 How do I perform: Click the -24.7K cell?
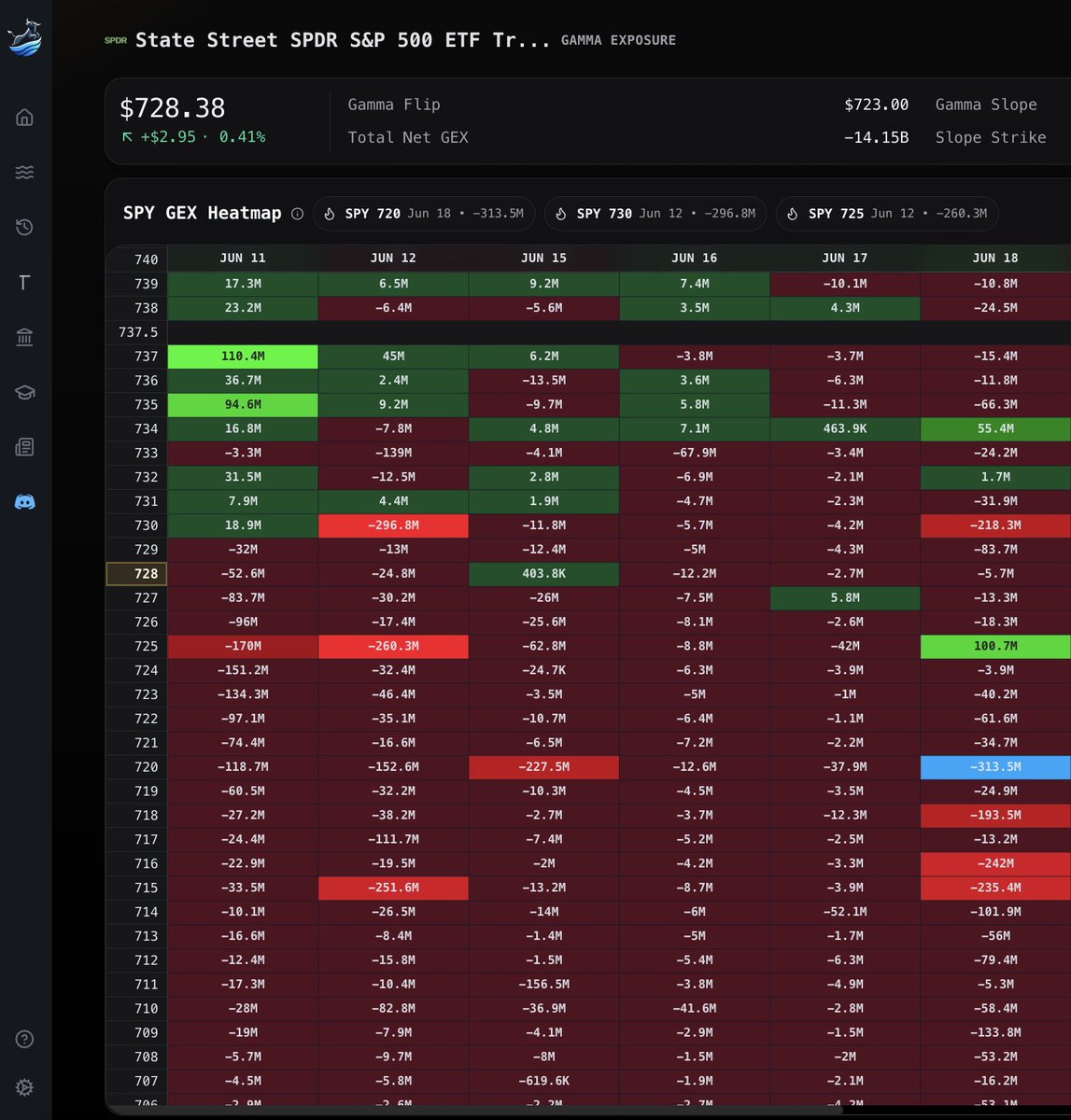click(543, 670)
